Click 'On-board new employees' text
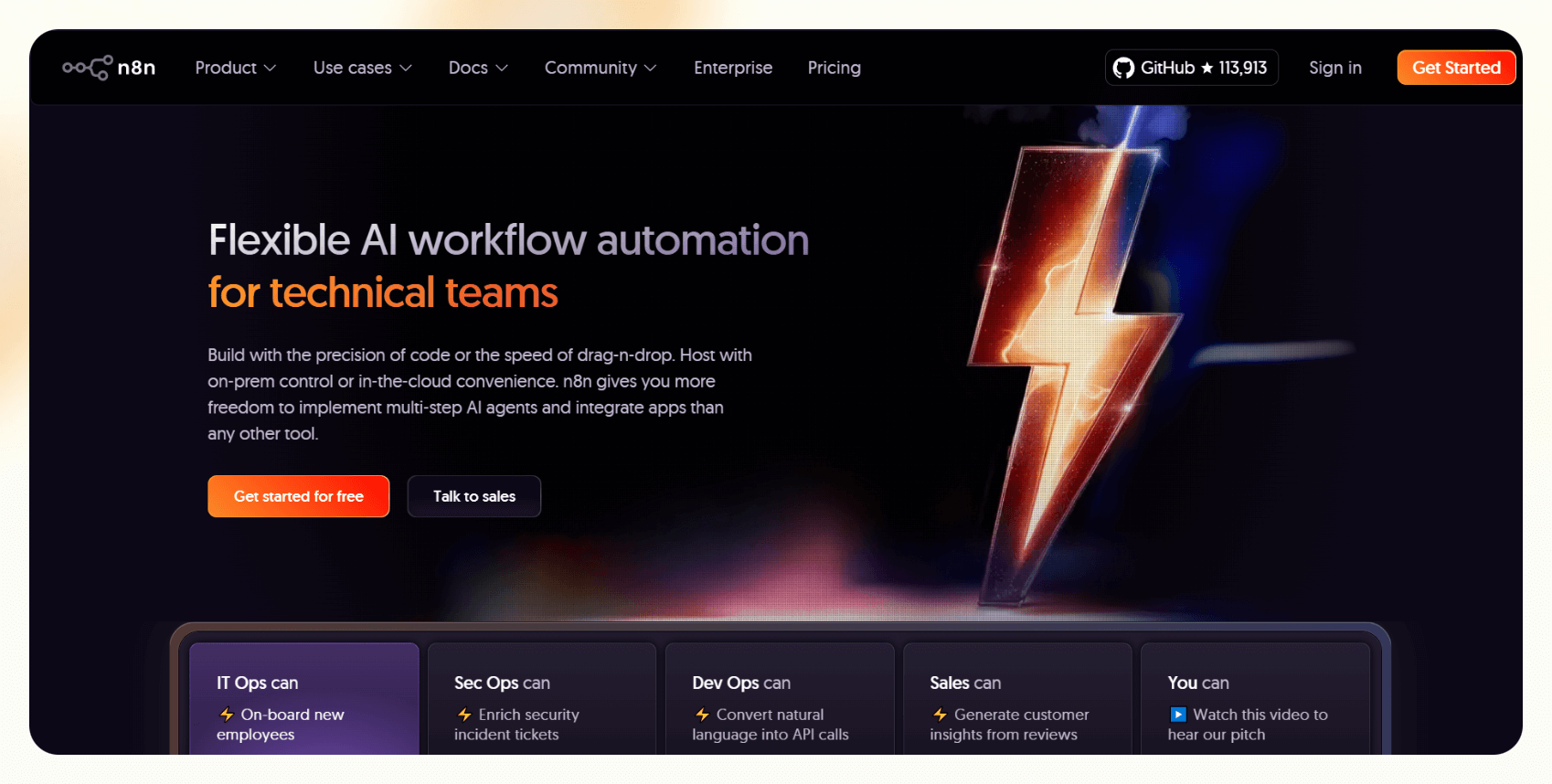The width and height of the screenshot is (1552, 784). [281, 725]
